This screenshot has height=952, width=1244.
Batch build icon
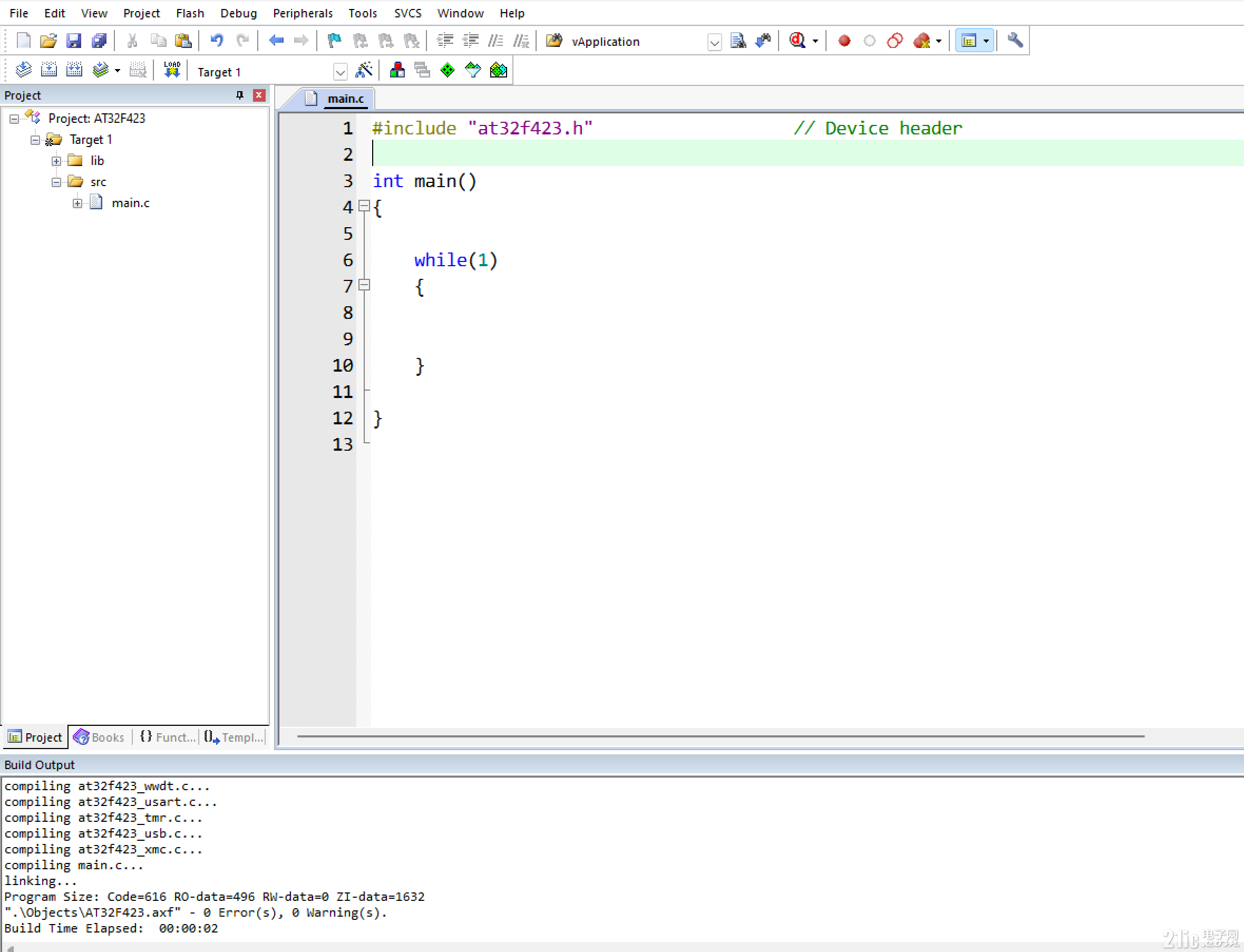tap(100, 71)
